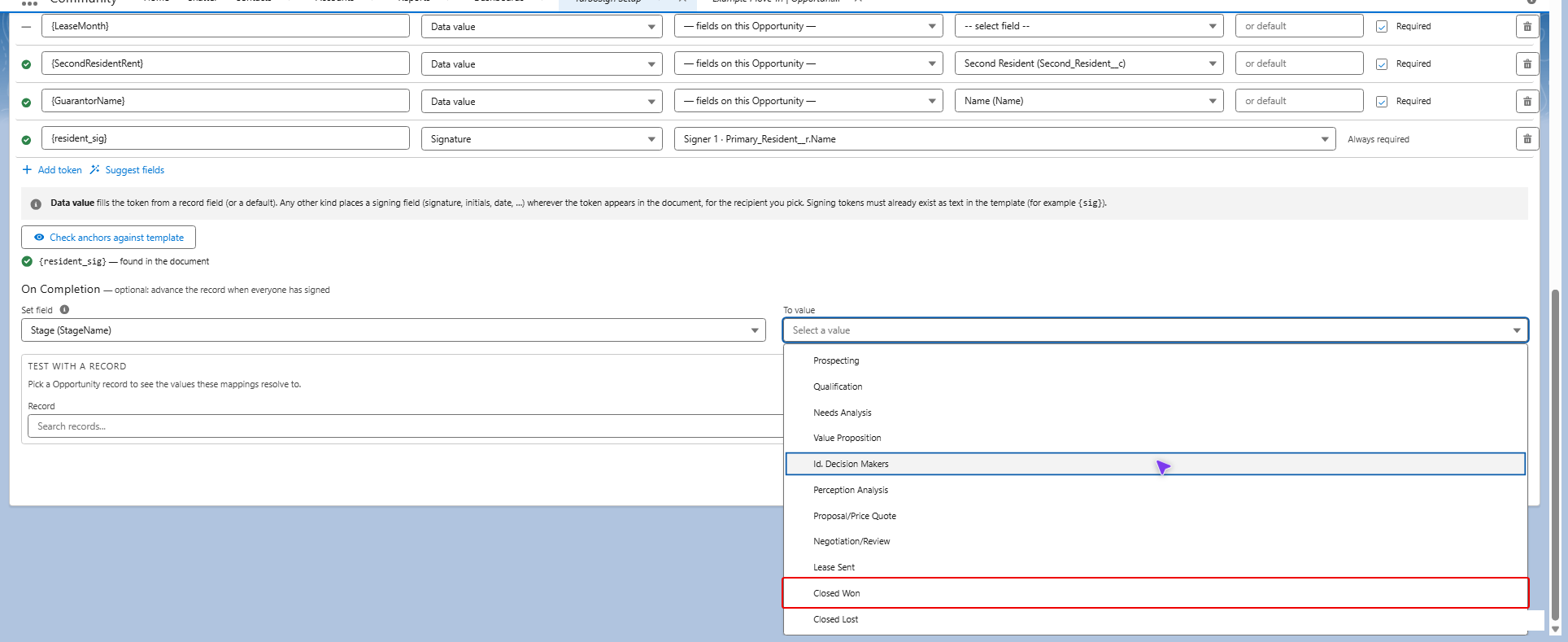Screen dimensions: 1568x642
Task: Toggle Required checkbox for {GuarantorName}
Action: [1381, 101]
